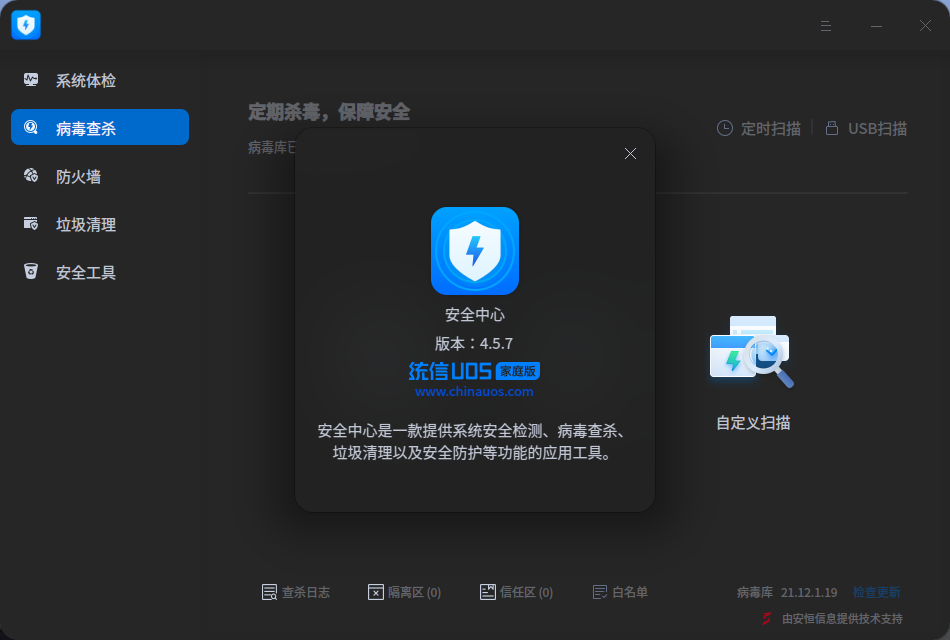Open the www.chinauos.com website link

point(475,389)
